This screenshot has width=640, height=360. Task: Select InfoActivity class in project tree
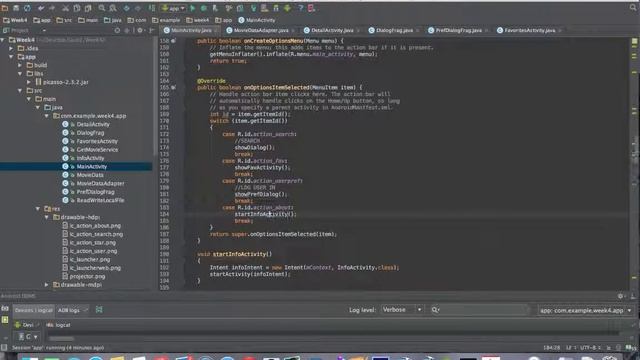pyautogui.click(x=90, y=158)
